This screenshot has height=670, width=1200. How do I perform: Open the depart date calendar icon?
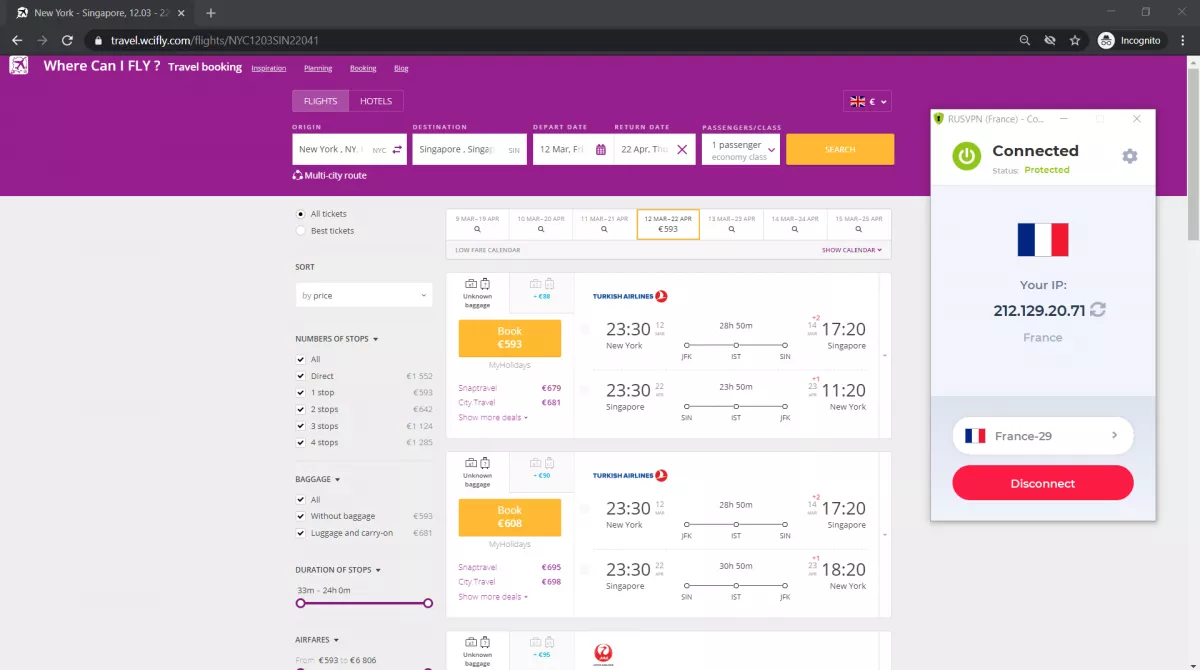[x=601, y=149]
